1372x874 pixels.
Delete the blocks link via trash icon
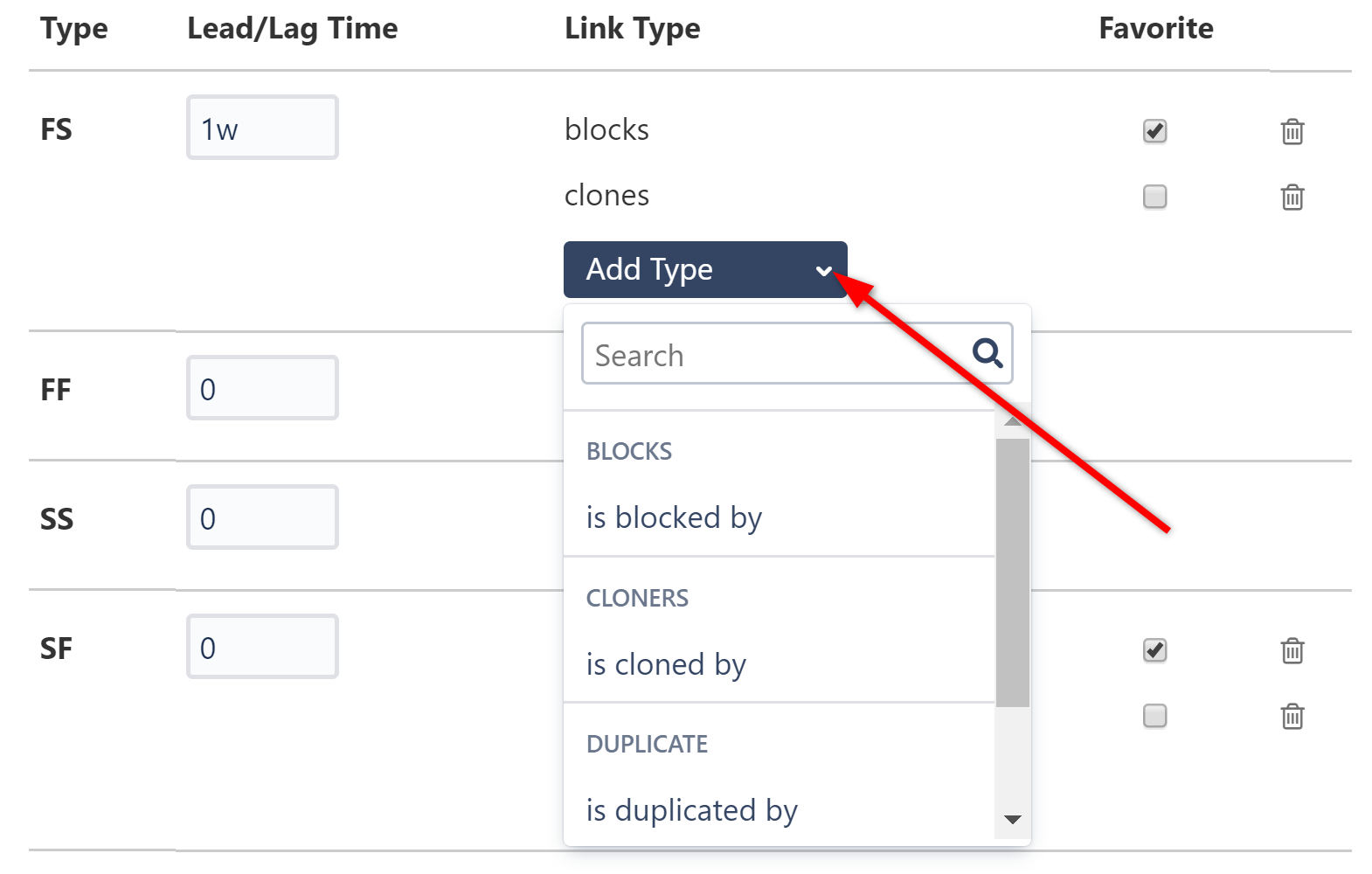(x=1292, y=132)
